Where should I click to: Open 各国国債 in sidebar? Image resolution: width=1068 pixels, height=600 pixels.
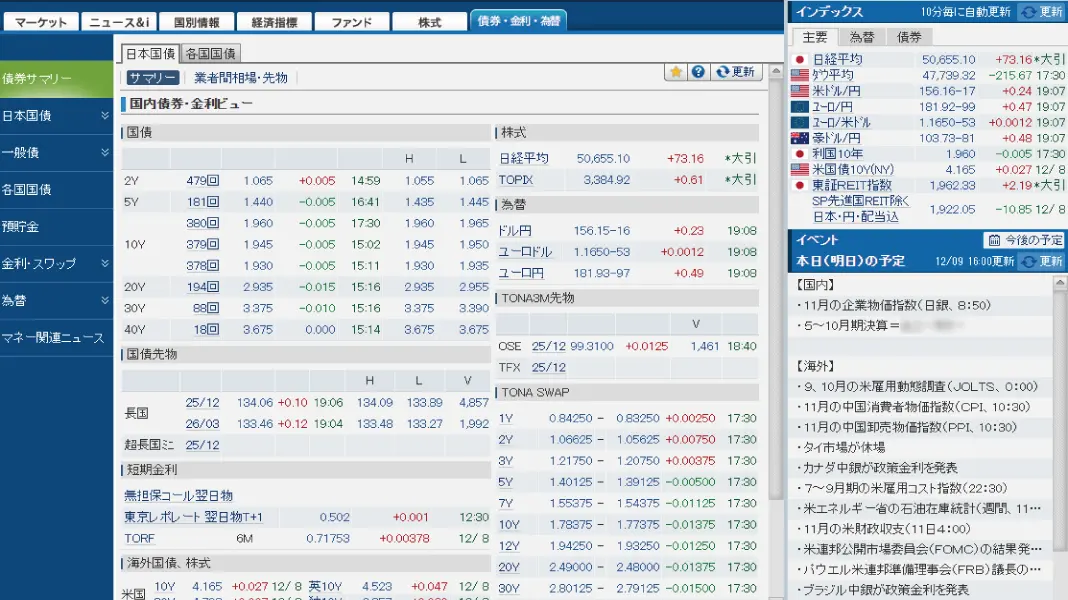[x=57, y=189]
